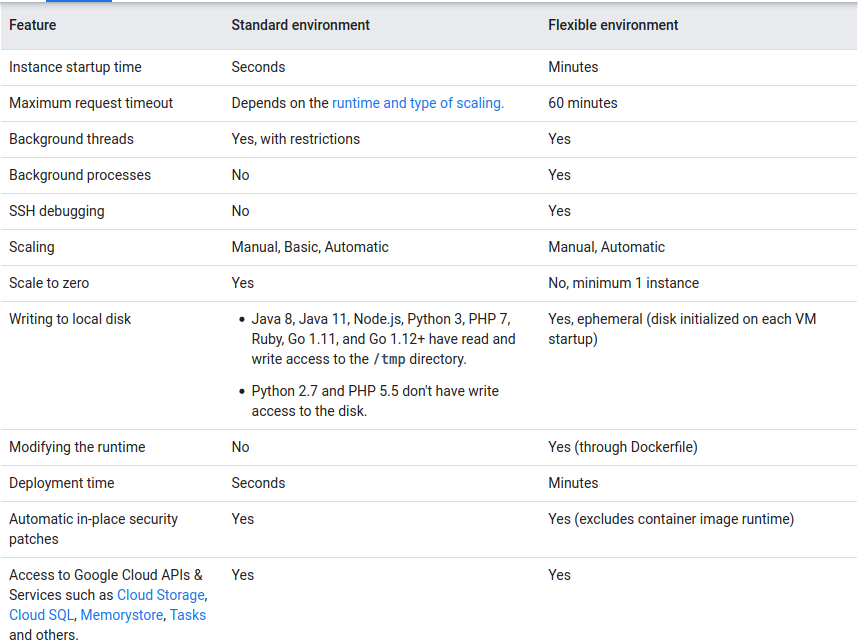Open the Memorystore link

[x=121, y=615]
